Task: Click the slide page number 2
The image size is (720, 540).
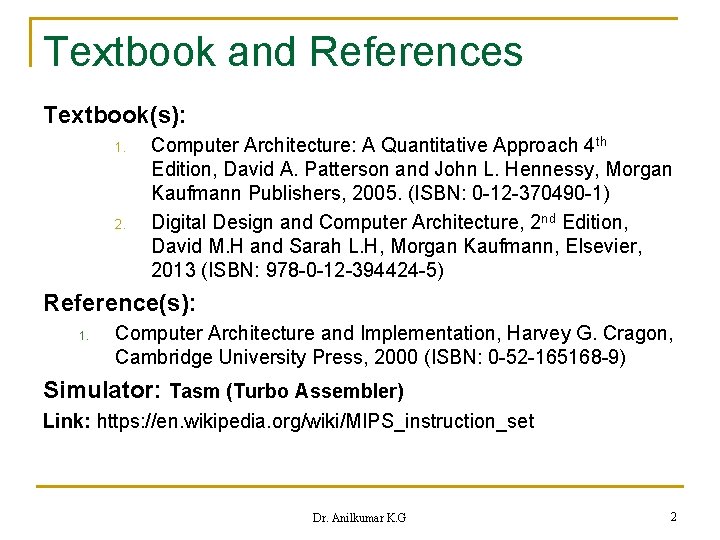Action: [673, 517]
